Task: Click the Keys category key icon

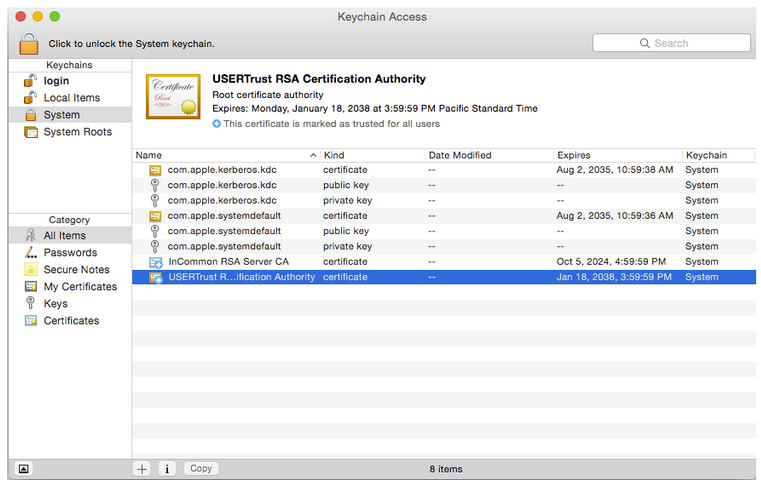Action: tap(31, 303)
